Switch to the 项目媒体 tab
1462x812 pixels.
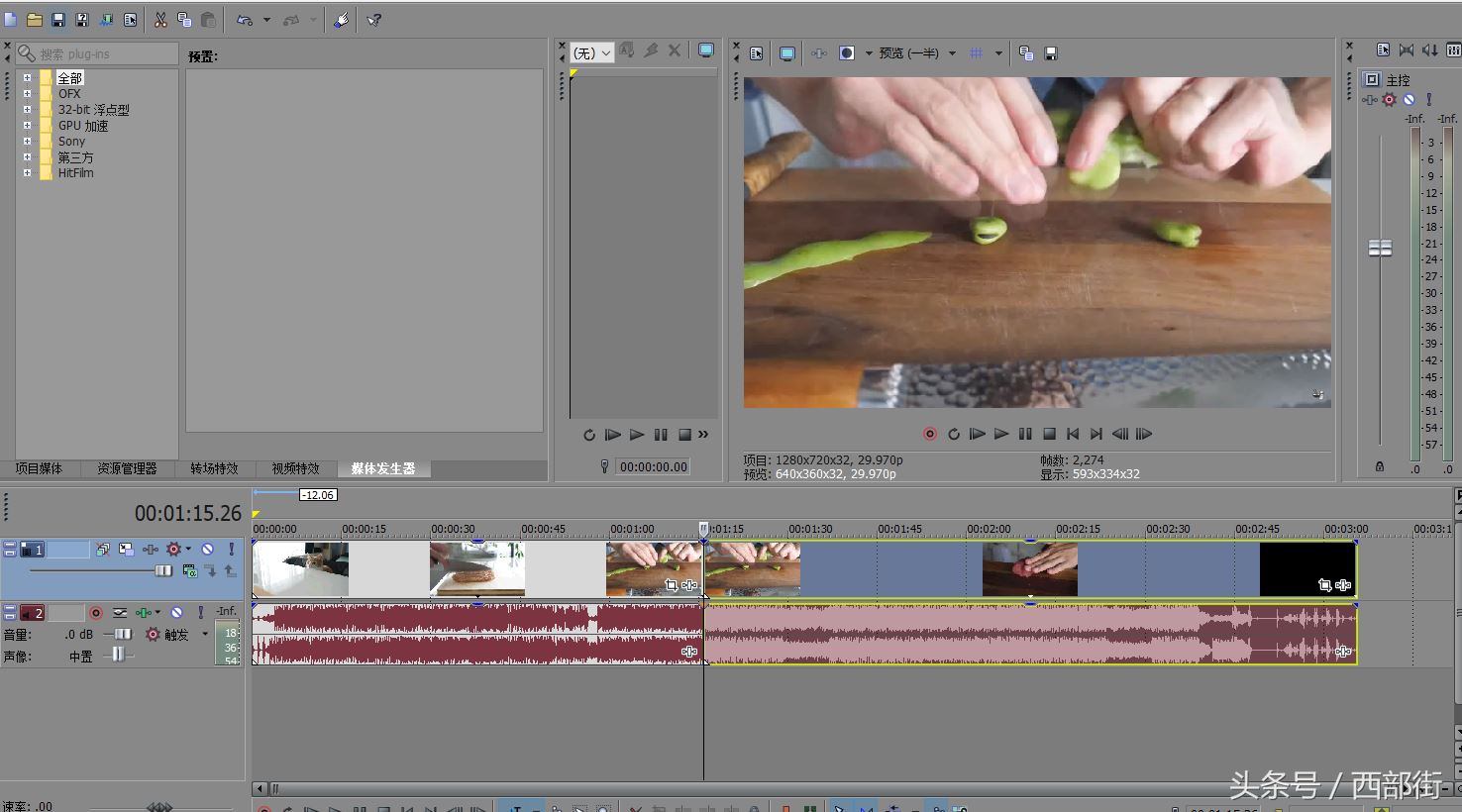click(39, 468)
